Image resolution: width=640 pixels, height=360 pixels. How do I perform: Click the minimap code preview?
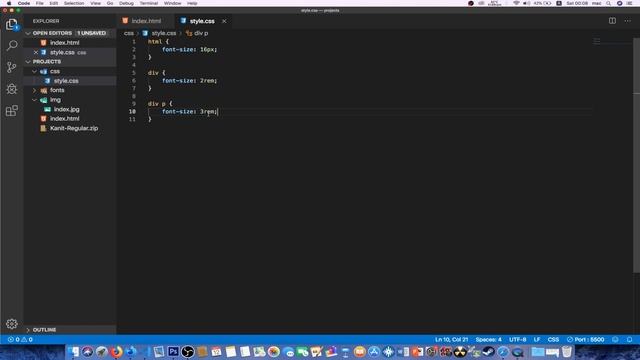(597, 41)
